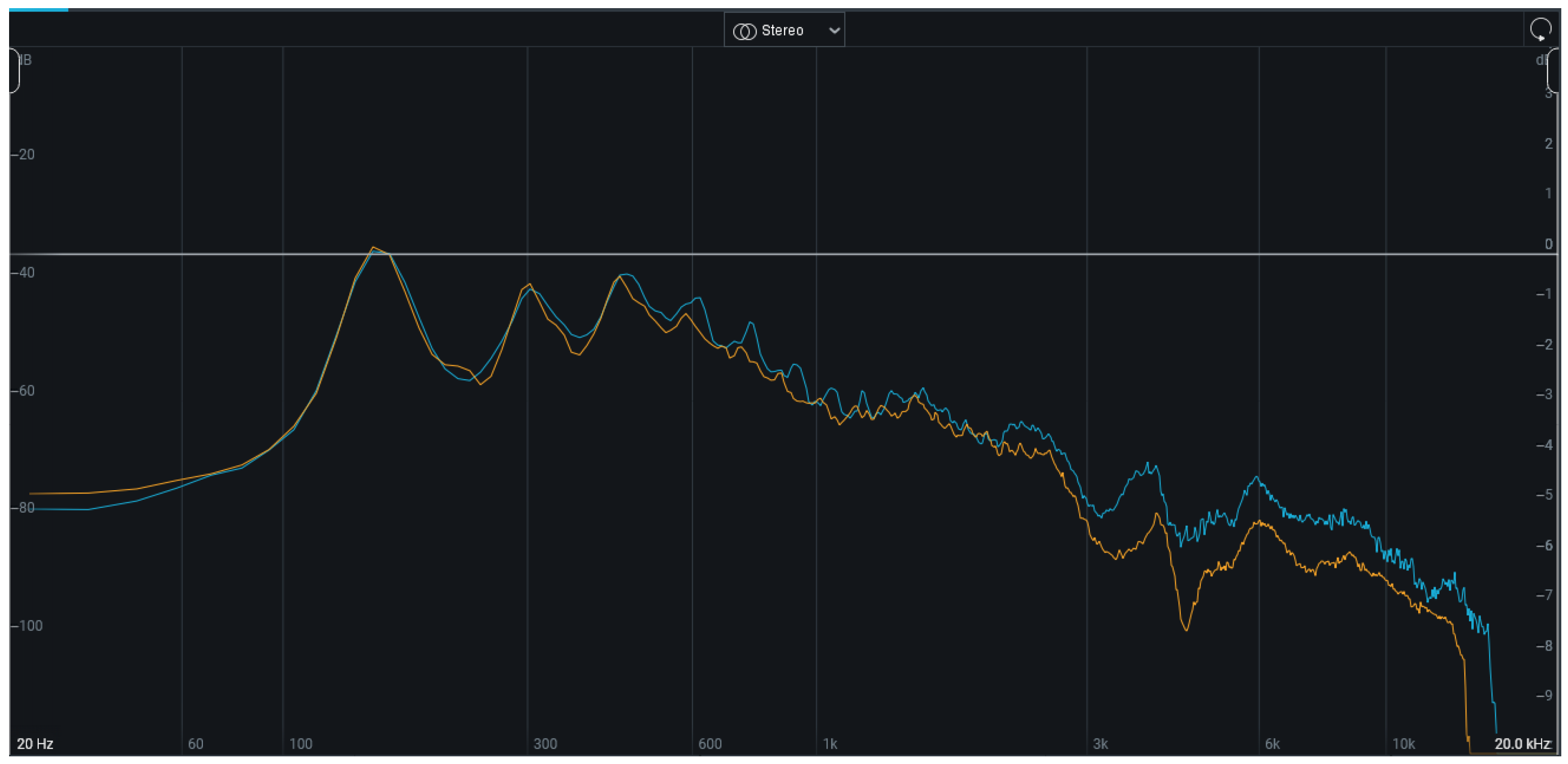
Task: Open the Stereo channel mode dropdown
Action: pos(784,31)
